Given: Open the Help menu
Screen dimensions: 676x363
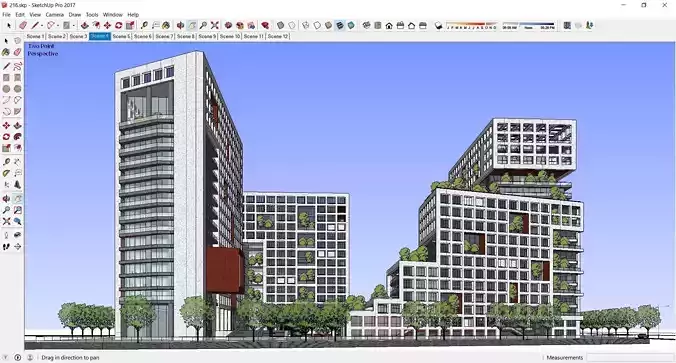Looking at the screenshot, I should [x=133, y=15].
